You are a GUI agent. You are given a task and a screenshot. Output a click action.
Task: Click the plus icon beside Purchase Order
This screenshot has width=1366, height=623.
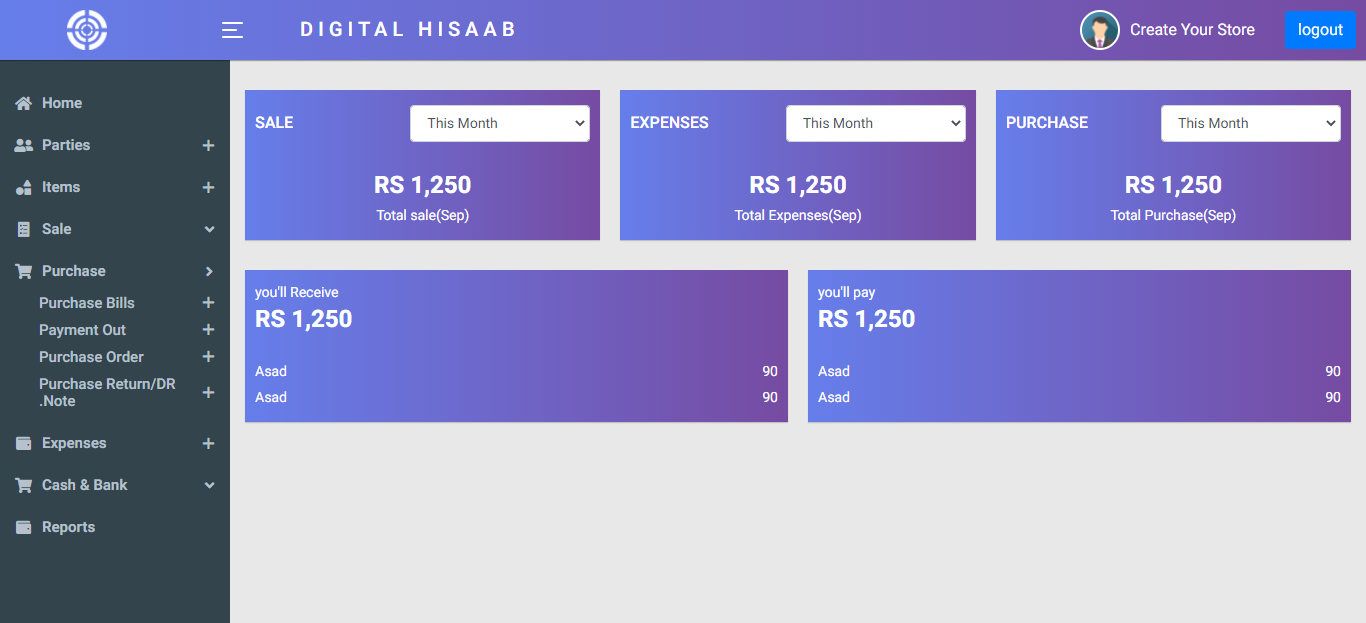coord(208,357)
